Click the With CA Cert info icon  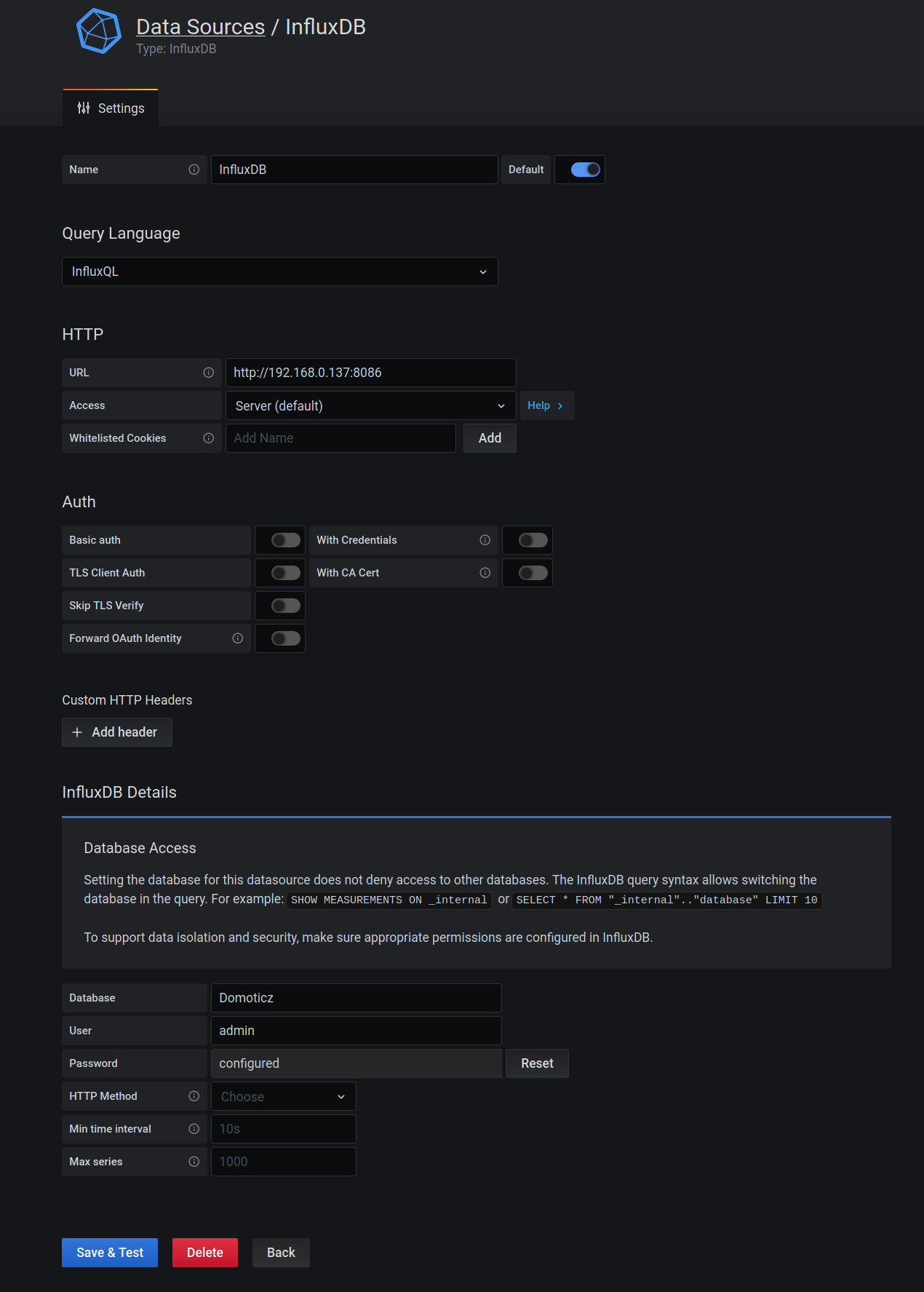click(x=485, y=573)
